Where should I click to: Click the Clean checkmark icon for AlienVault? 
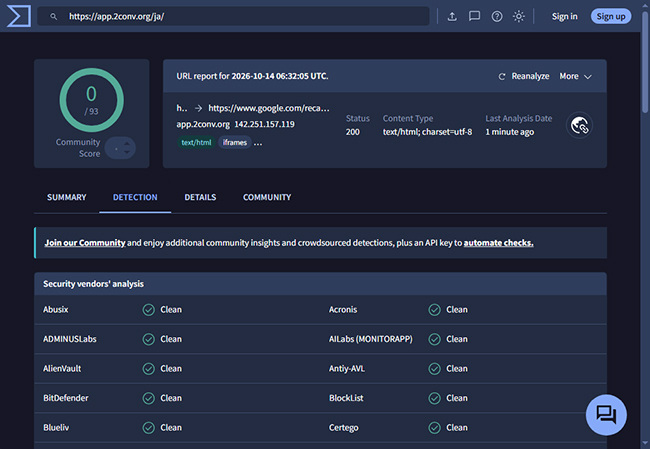click(x=148, y=369)
